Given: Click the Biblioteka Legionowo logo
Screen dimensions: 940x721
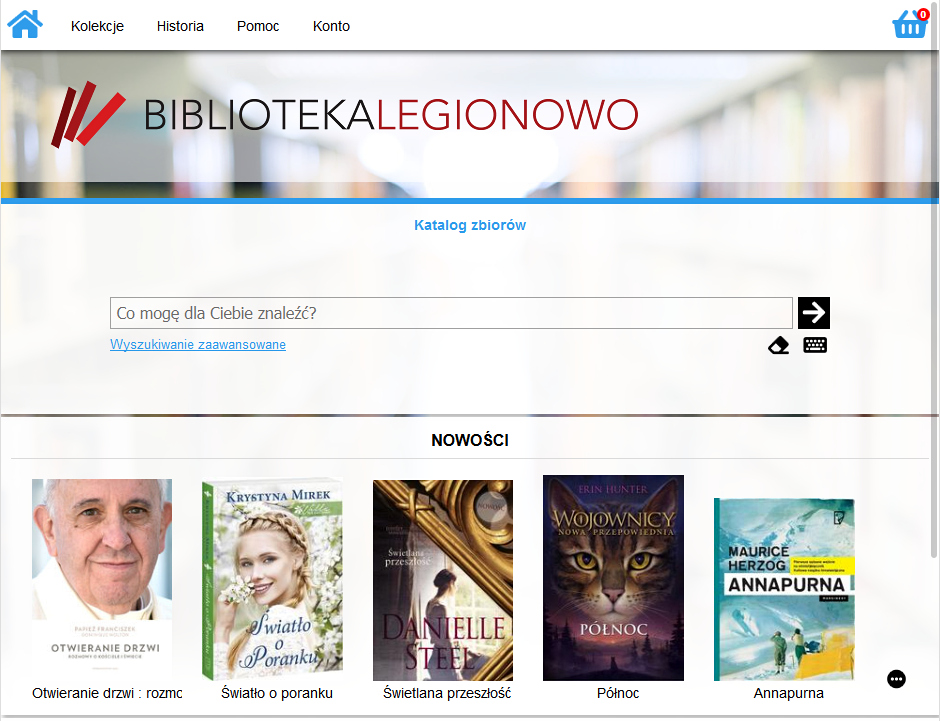Looking at the screenshot, I should click(345, 114).
